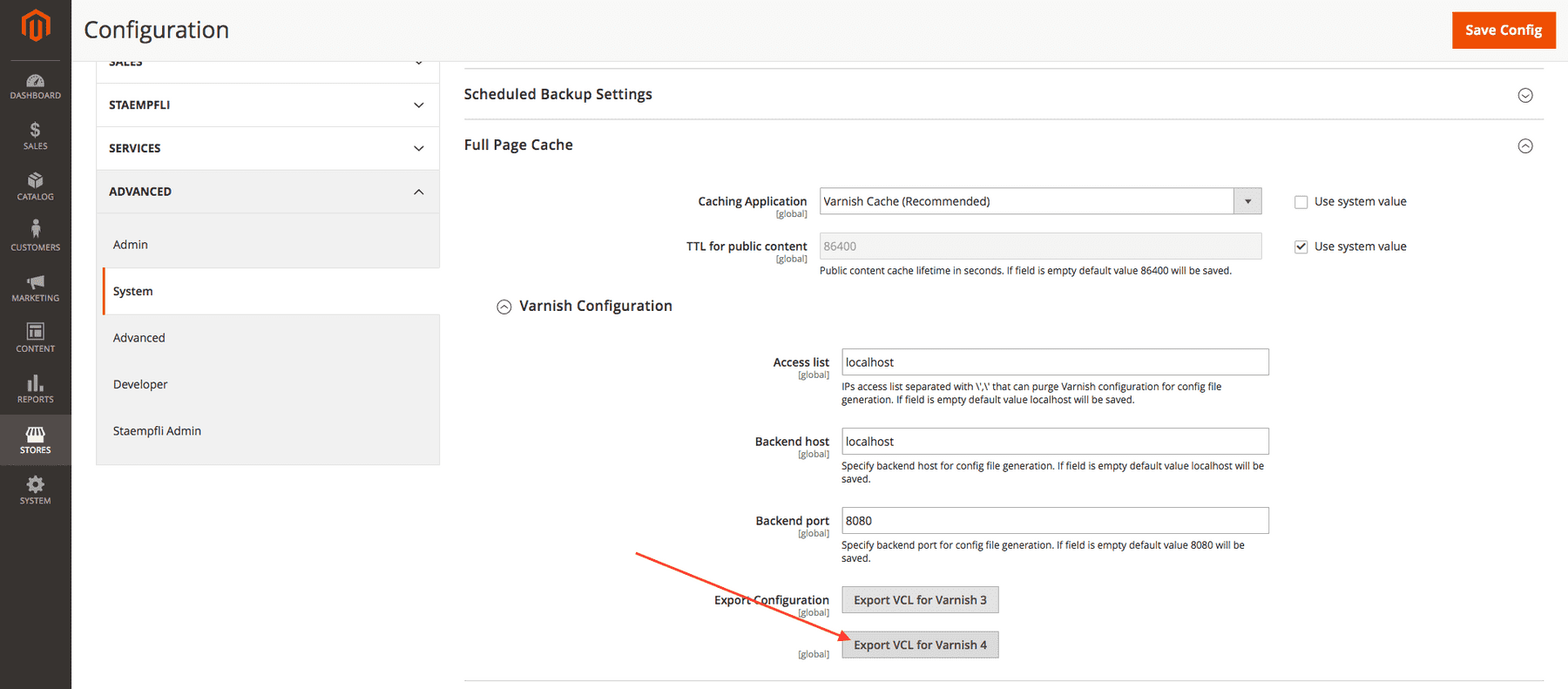Tick Caching Application Use system value

pos(1301,201)
